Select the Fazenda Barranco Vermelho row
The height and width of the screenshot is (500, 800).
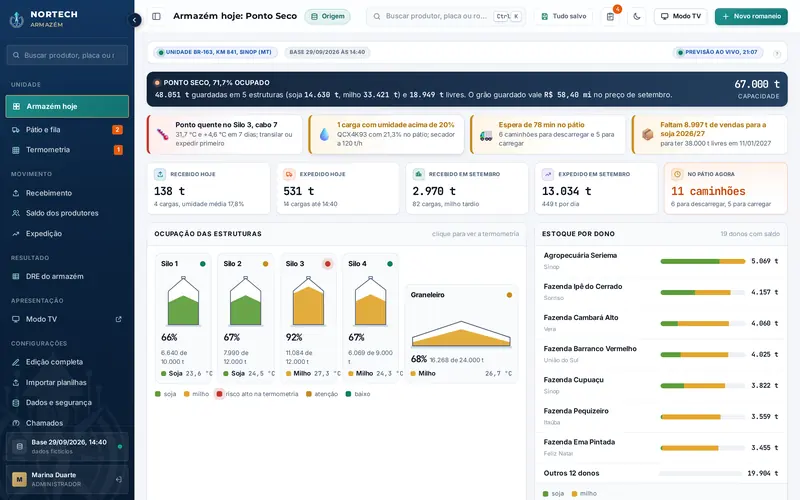coord(661,354)
